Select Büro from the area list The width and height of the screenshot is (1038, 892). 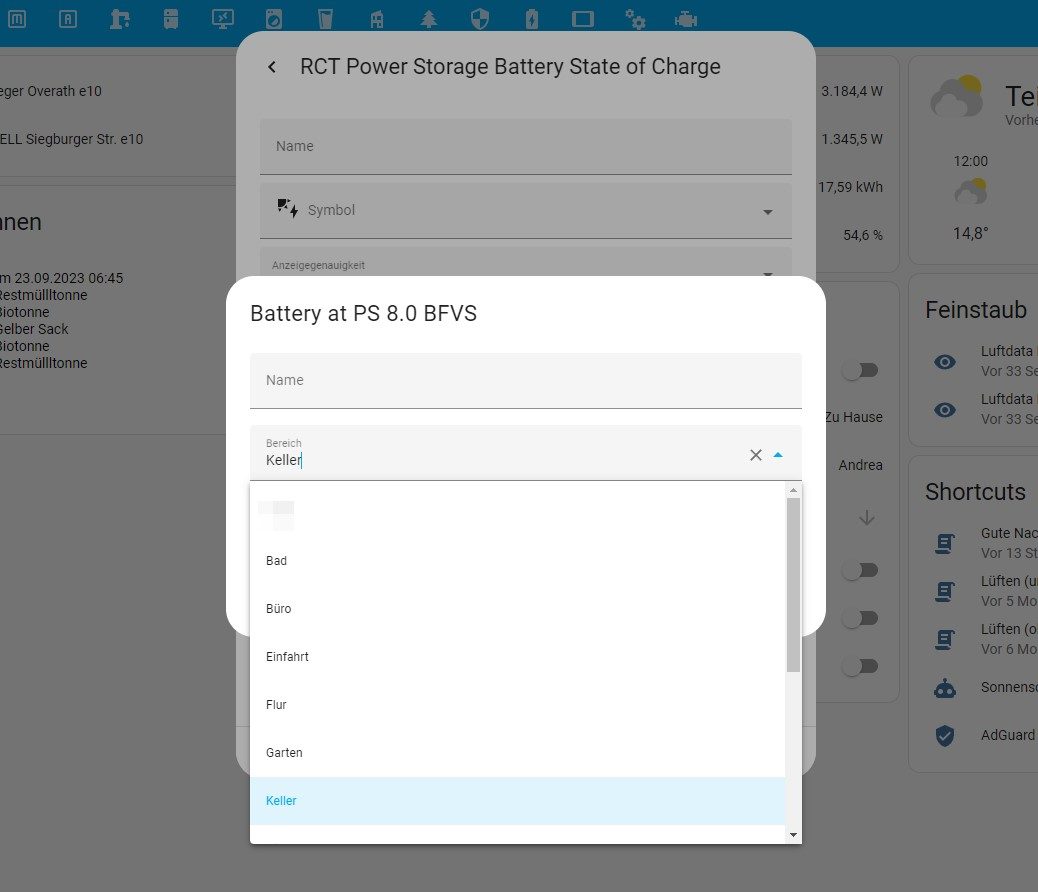[x=518, y=609]
